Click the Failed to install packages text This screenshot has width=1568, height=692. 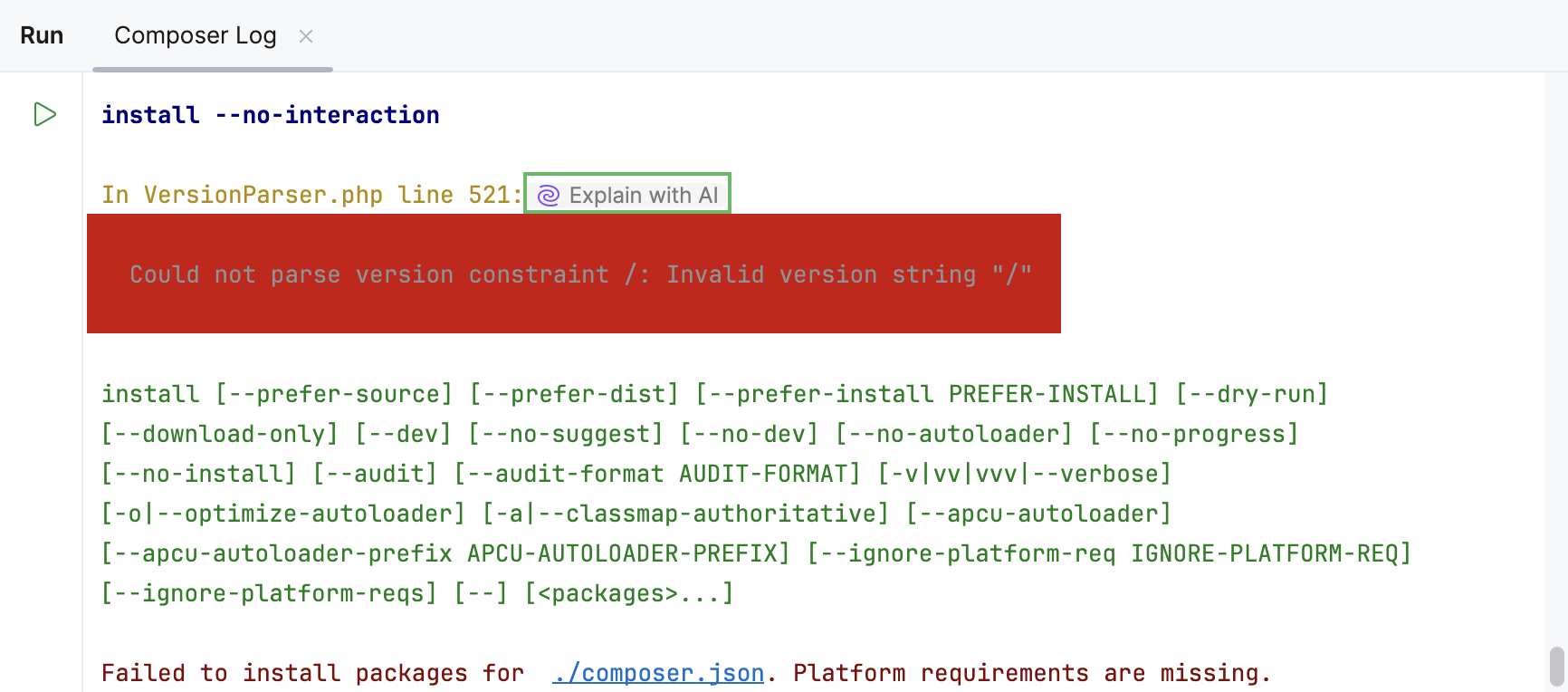pyautogui.click(x=312, y=673)
